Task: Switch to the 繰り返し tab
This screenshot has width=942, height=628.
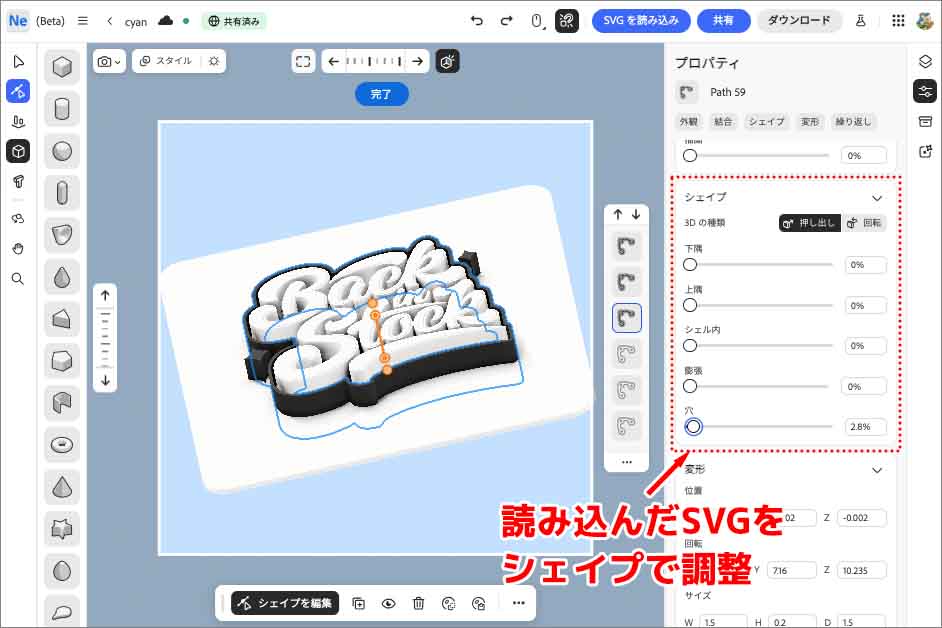Action: click(853, 122)
